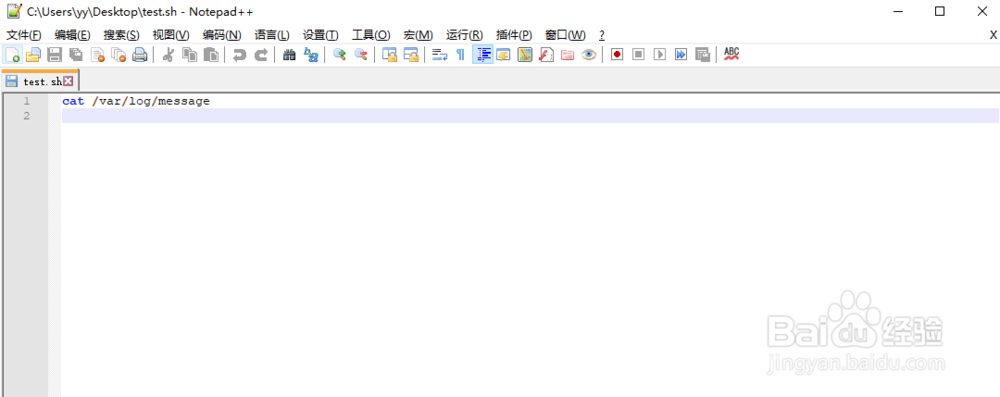Toggle Folder as Workspace panel icon
Viewport: 1000px width, 397px height.
[x=568, y=55]
